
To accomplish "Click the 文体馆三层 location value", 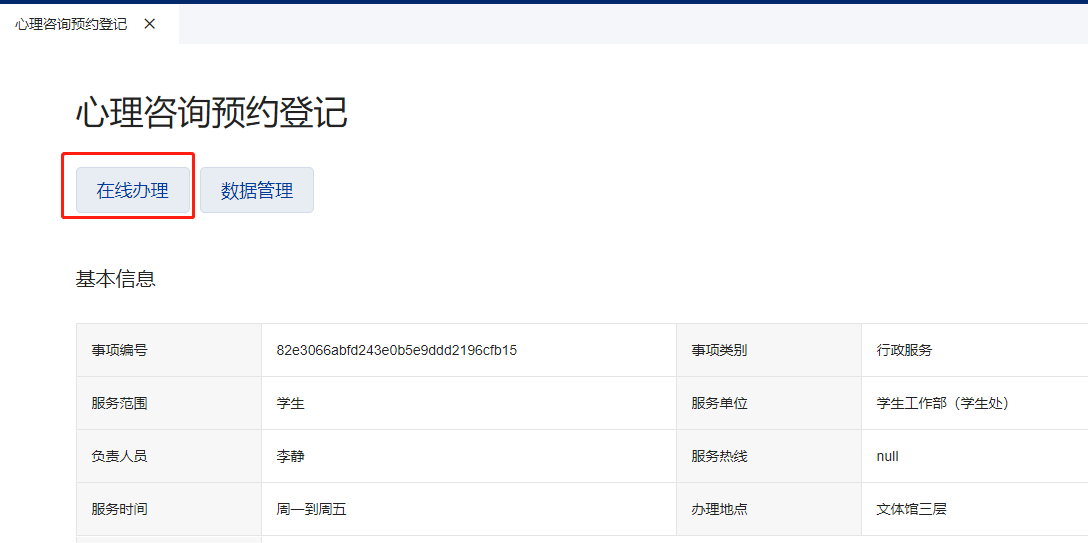I will [912, 509].
